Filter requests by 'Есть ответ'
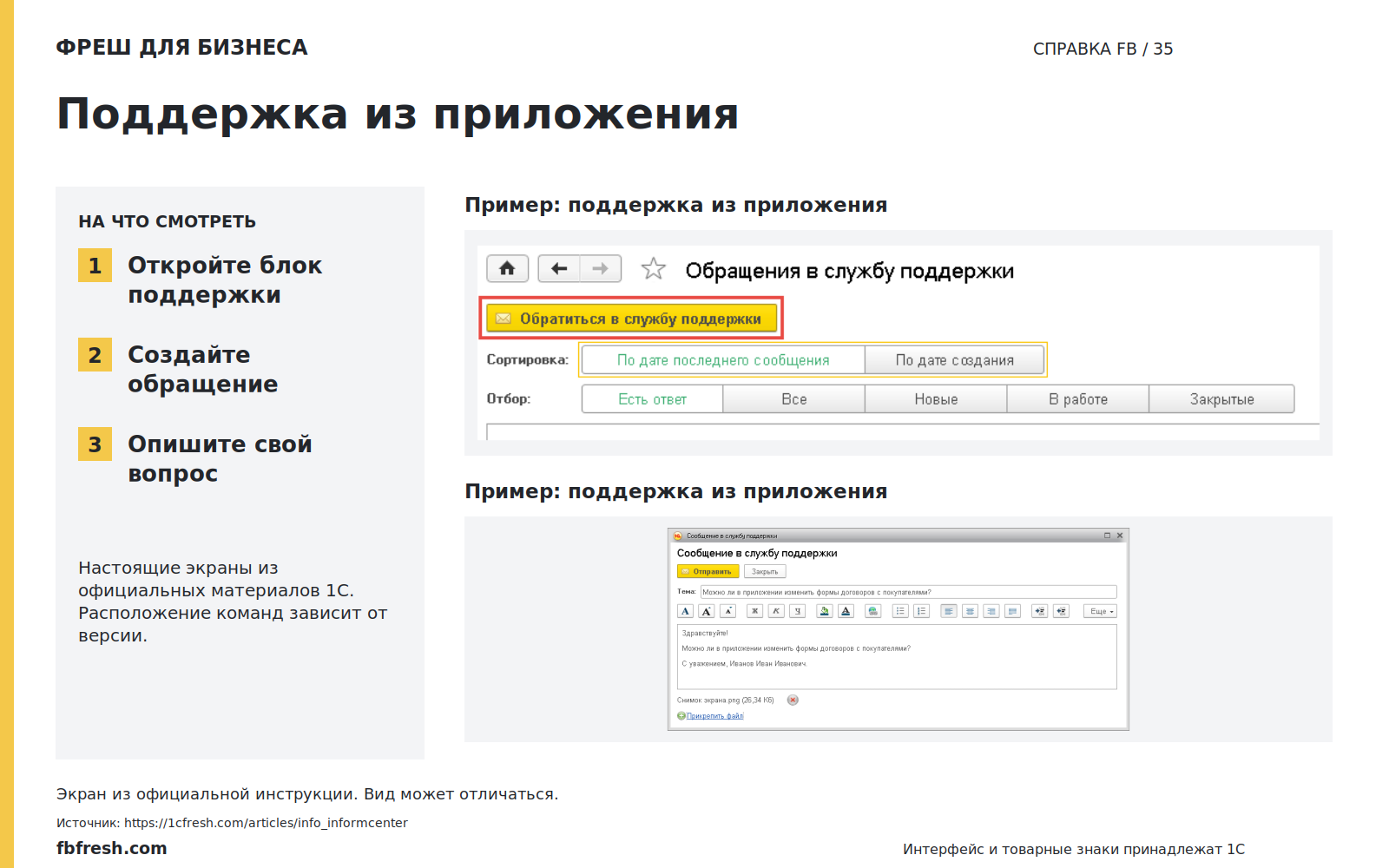 pos(652,399)
